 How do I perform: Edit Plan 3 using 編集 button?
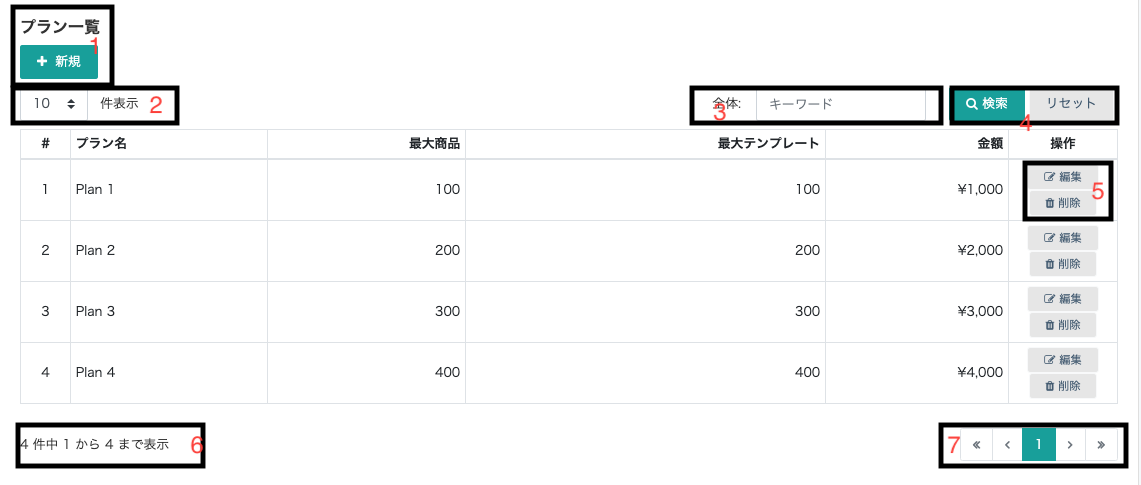[x=1062, y=299]
